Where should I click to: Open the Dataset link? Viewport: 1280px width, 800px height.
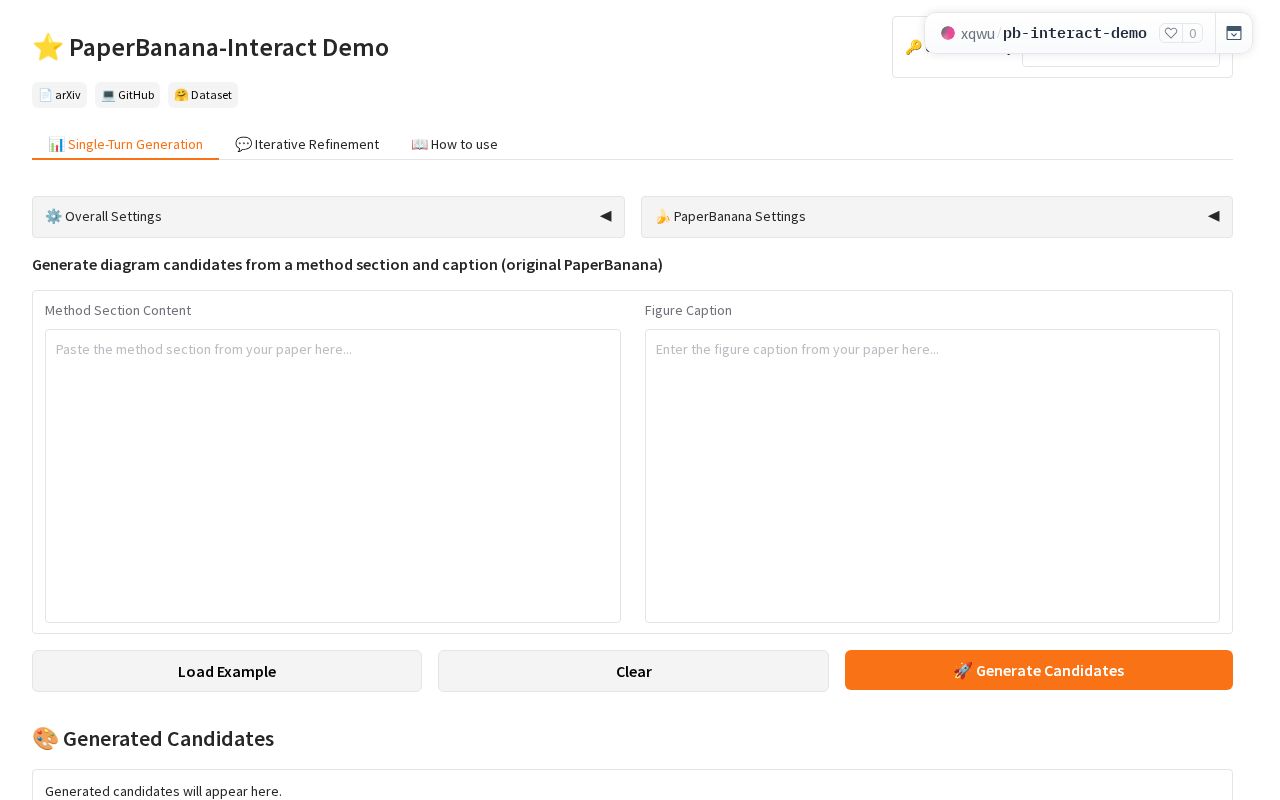tap(203, 95)
